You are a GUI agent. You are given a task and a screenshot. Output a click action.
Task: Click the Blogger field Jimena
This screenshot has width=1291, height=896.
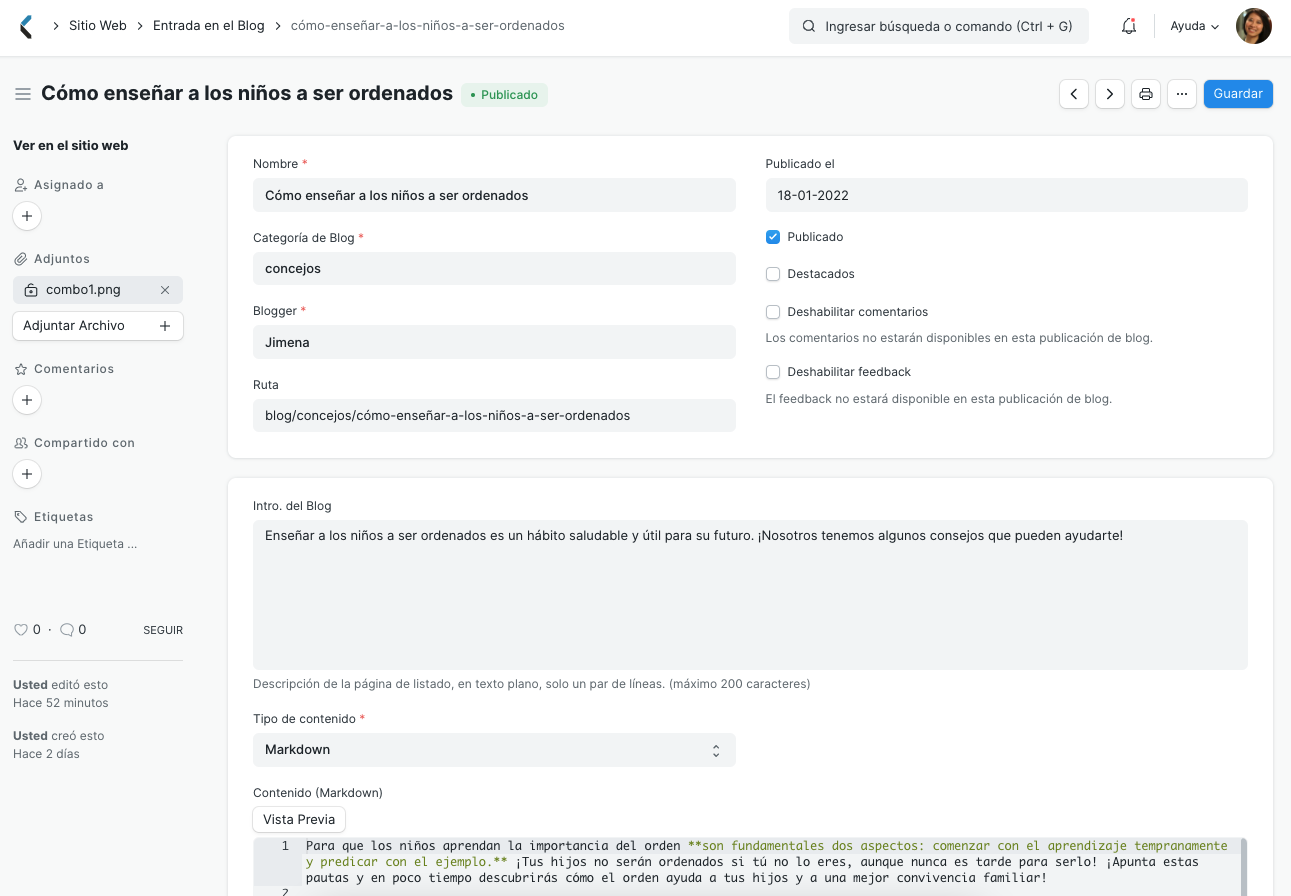(x=494, y=342)
